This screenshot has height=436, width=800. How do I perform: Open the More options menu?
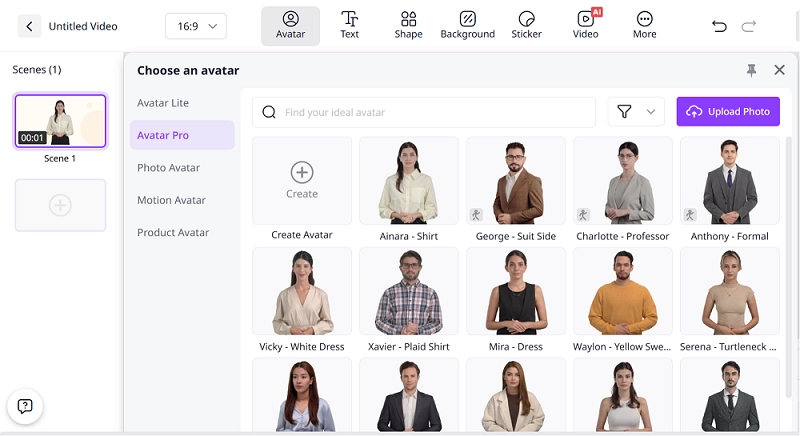[644, 26]
